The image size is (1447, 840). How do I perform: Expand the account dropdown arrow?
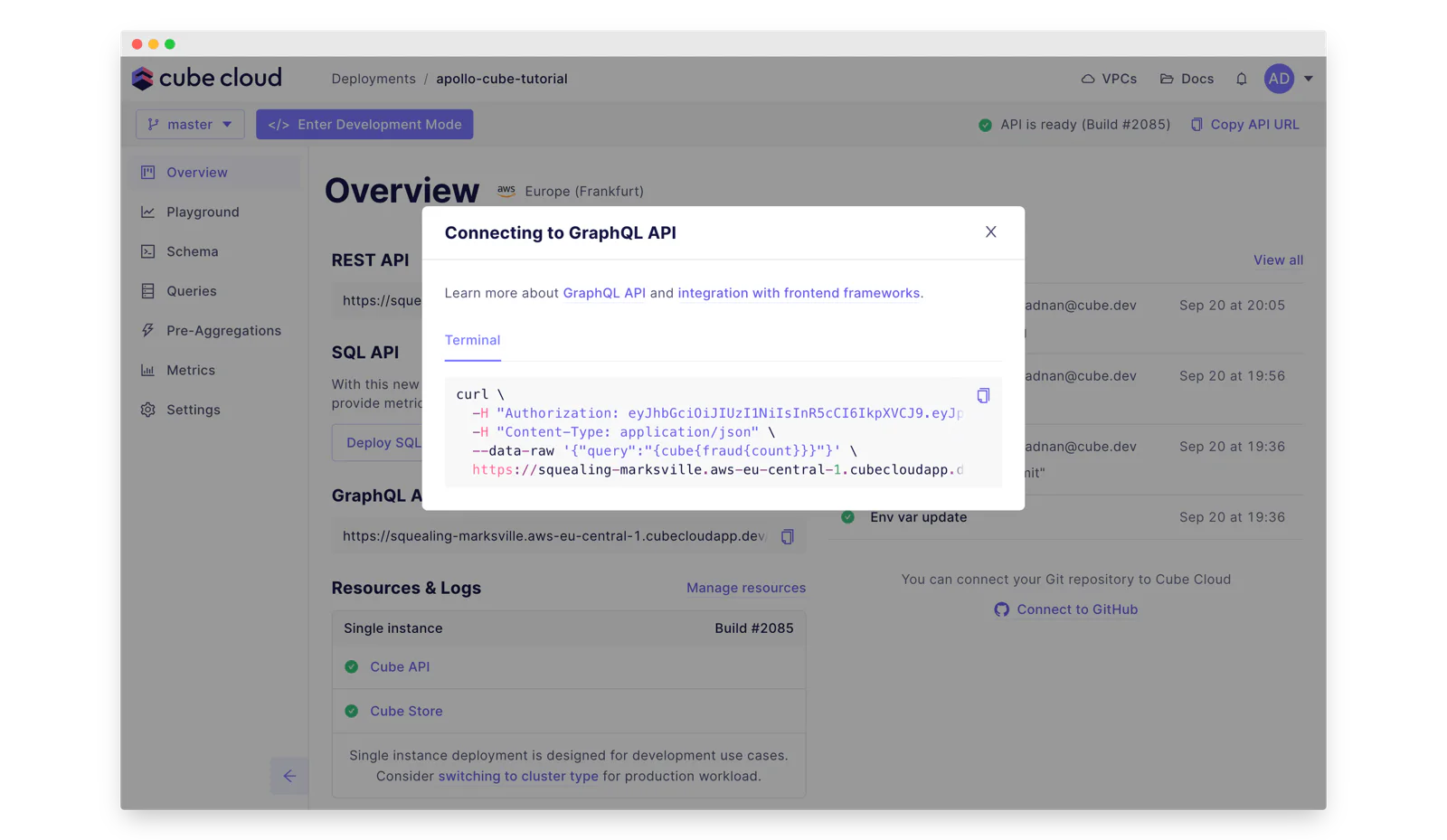1308,79
